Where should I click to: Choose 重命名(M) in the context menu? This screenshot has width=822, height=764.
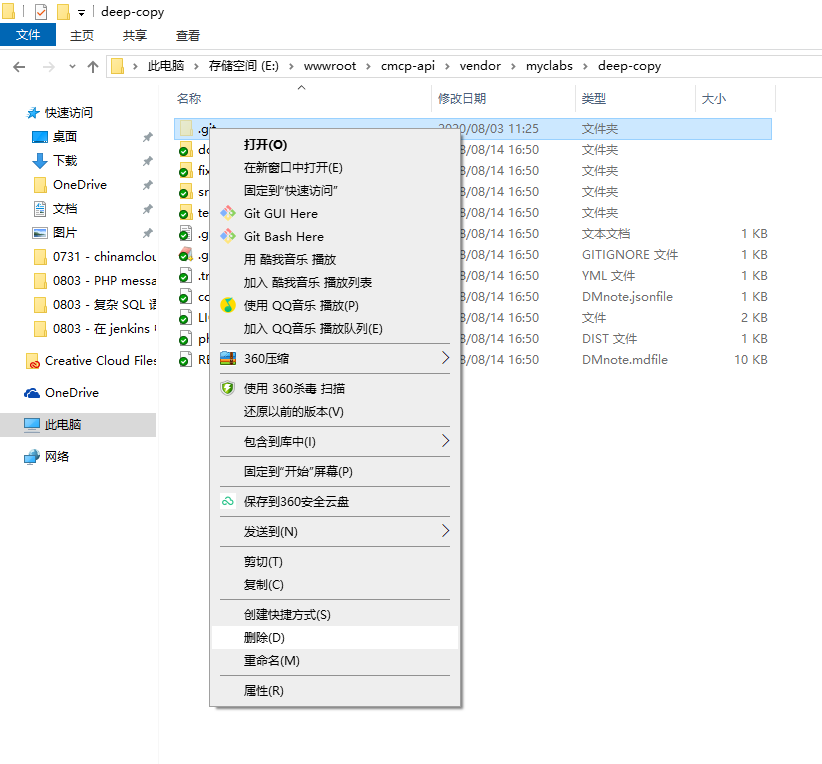coord(335,661)
